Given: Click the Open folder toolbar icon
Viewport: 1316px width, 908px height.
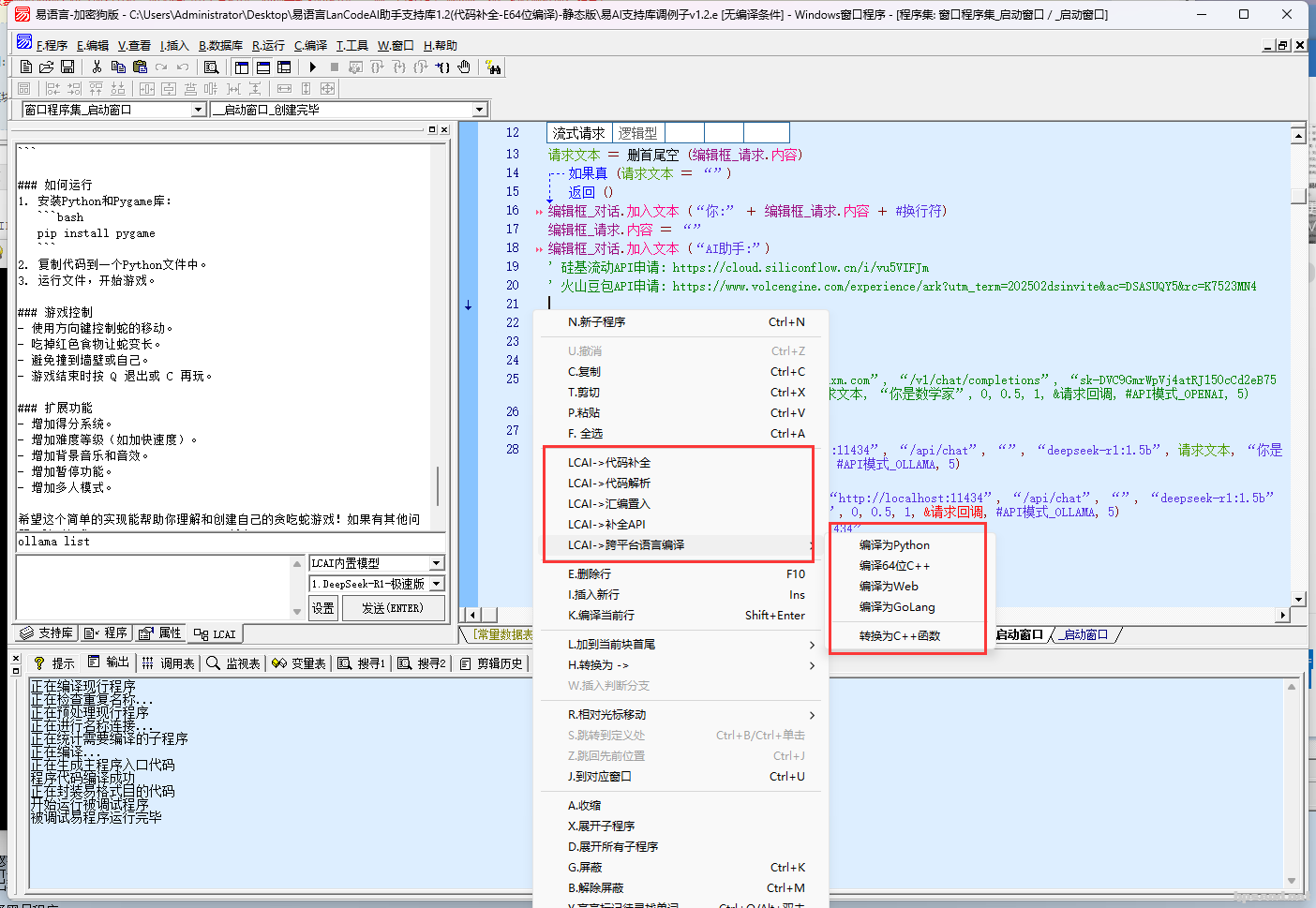Looking at the screenshot, I should (x=46, y=67).
